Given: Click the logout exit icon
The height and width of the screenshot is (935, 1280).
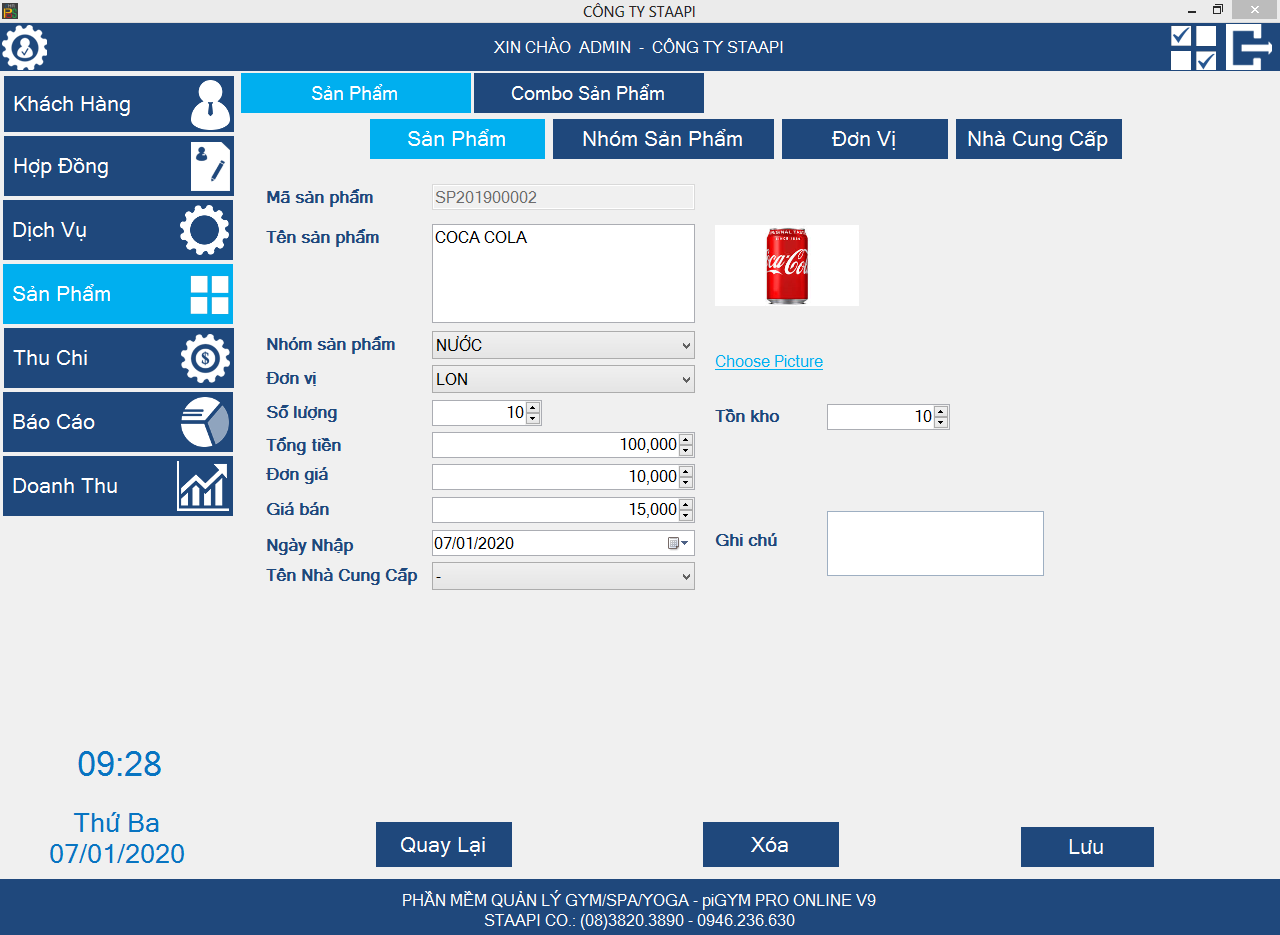Looking at the screenshot, I should click(1249, 47).
